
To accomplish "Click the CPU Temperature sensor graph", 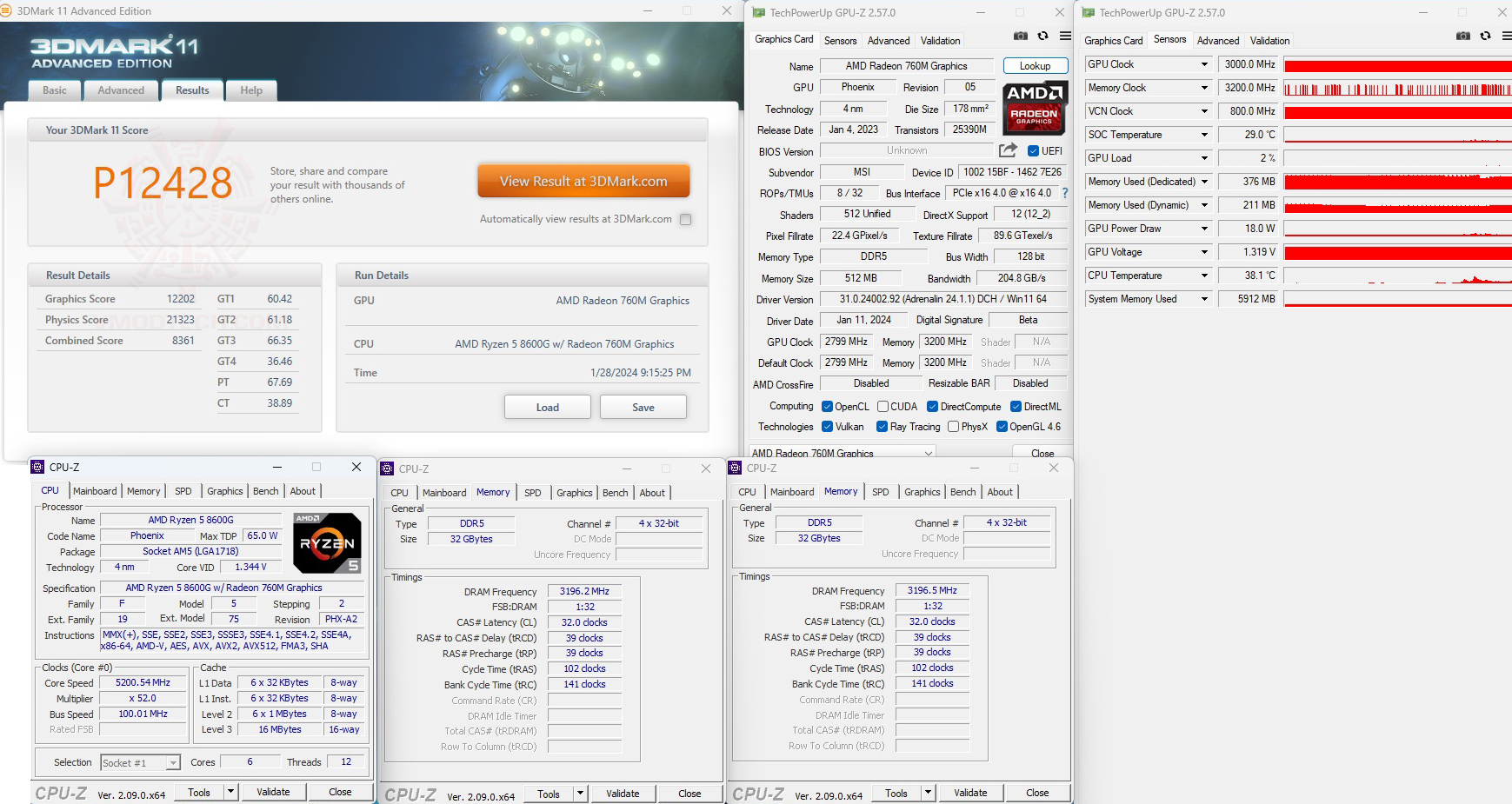I will tap(1397, 276).
